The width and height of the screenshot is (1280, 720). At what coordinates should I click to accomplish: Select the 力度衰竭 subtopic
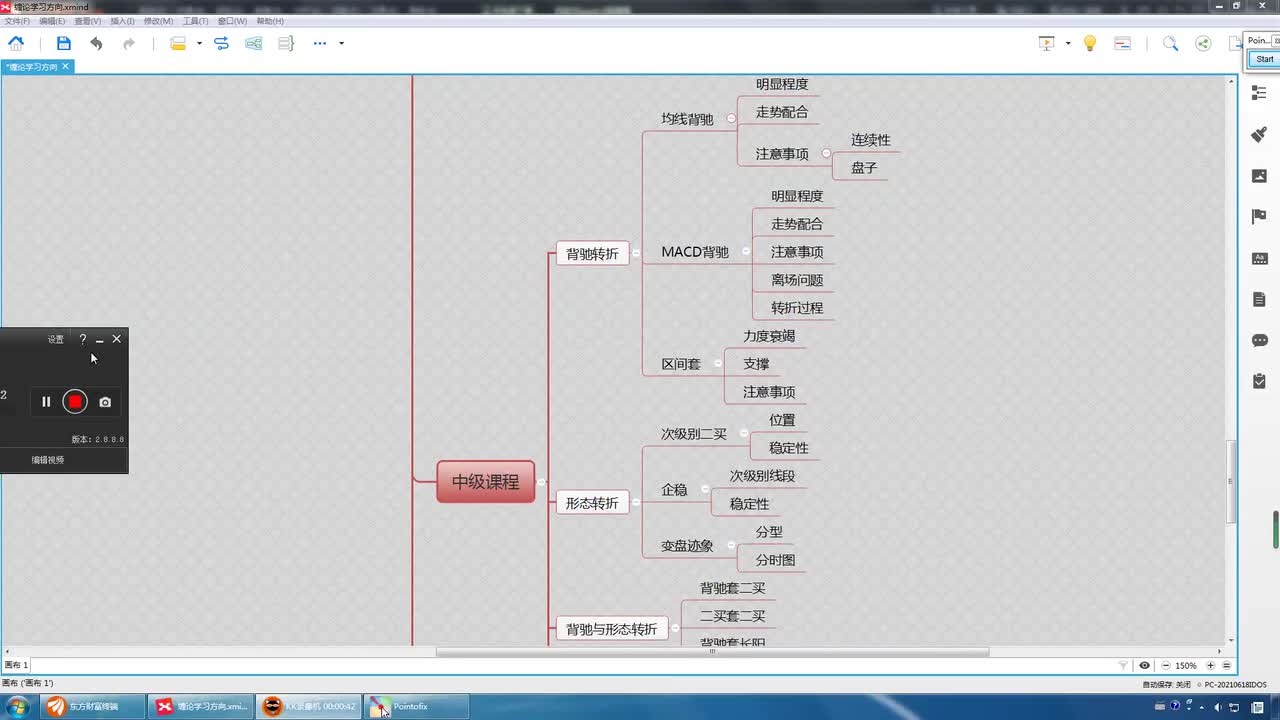pyautogui.click(x=769, y=336)
